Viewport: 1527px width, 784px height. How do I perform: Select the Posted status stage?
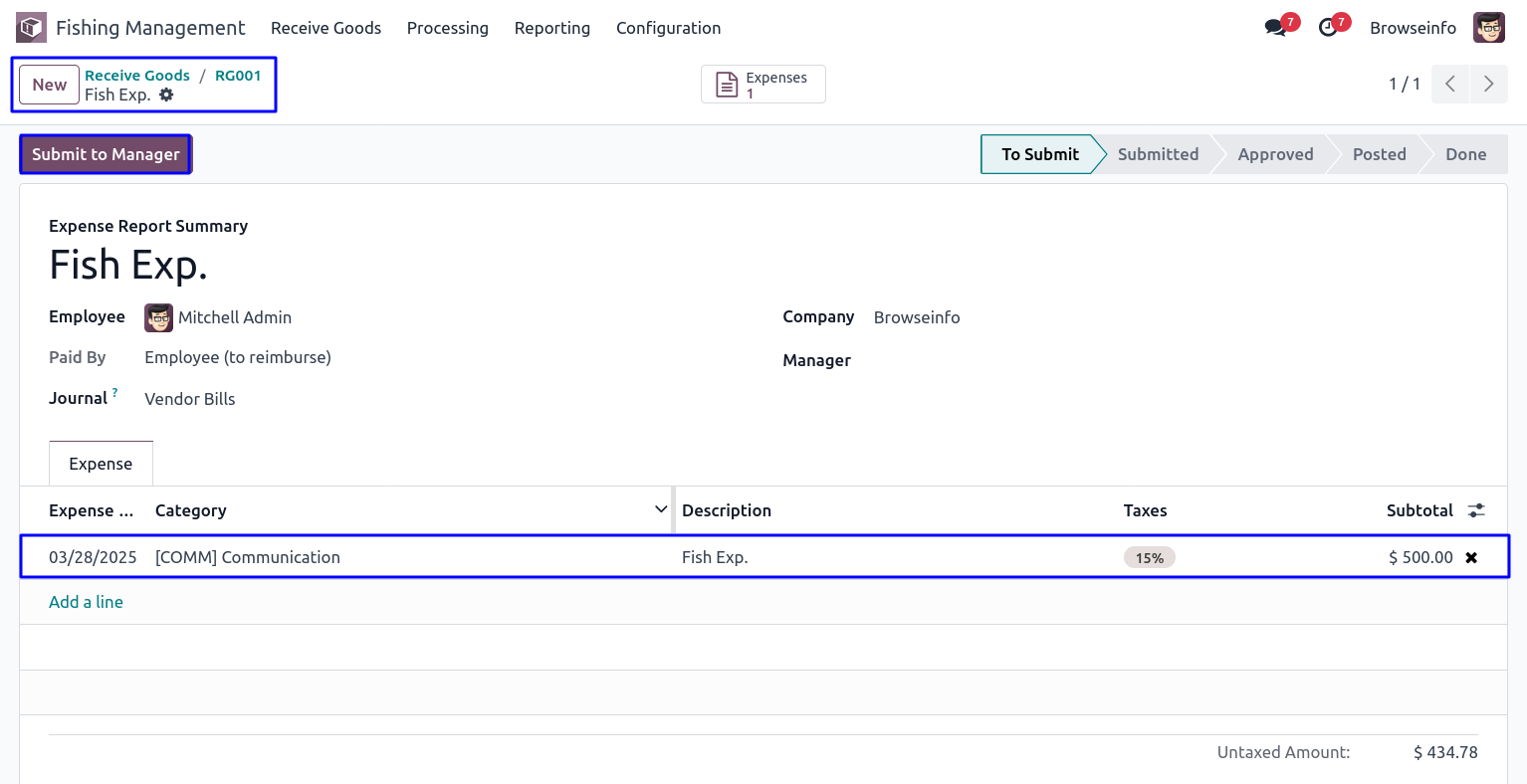click(1380, 154)
